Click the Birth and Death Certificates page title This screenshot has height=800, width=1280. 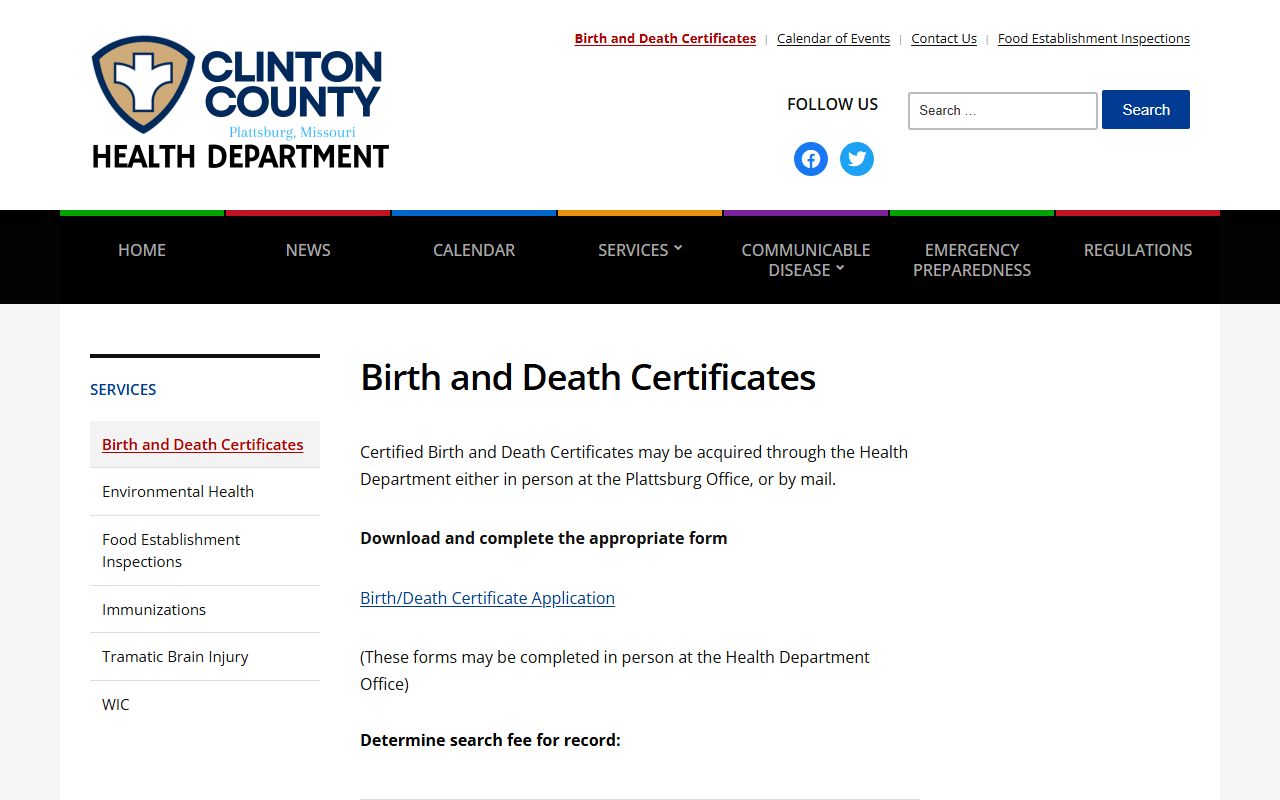(x=588, y=378)
